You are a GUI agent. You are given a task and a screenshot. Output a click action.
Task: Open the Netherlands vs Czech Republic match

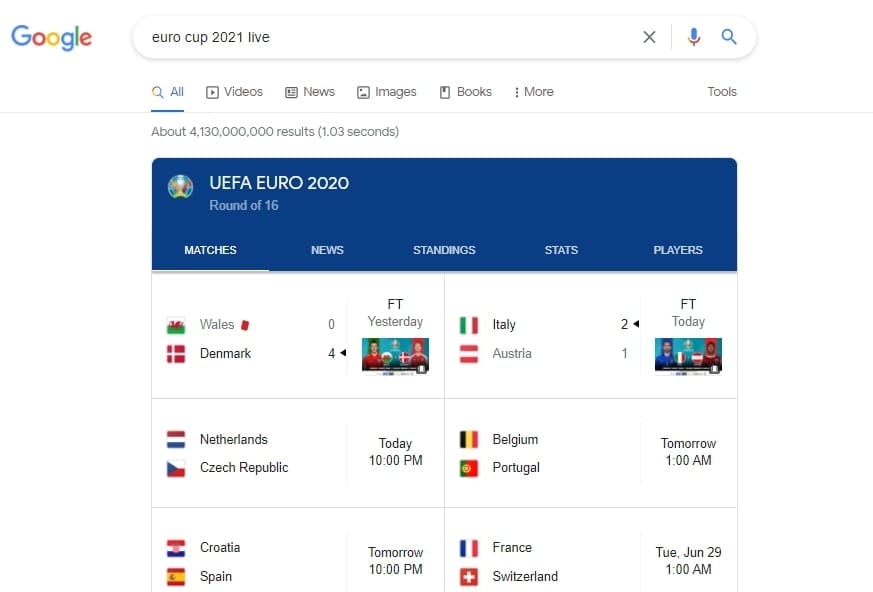298,453
